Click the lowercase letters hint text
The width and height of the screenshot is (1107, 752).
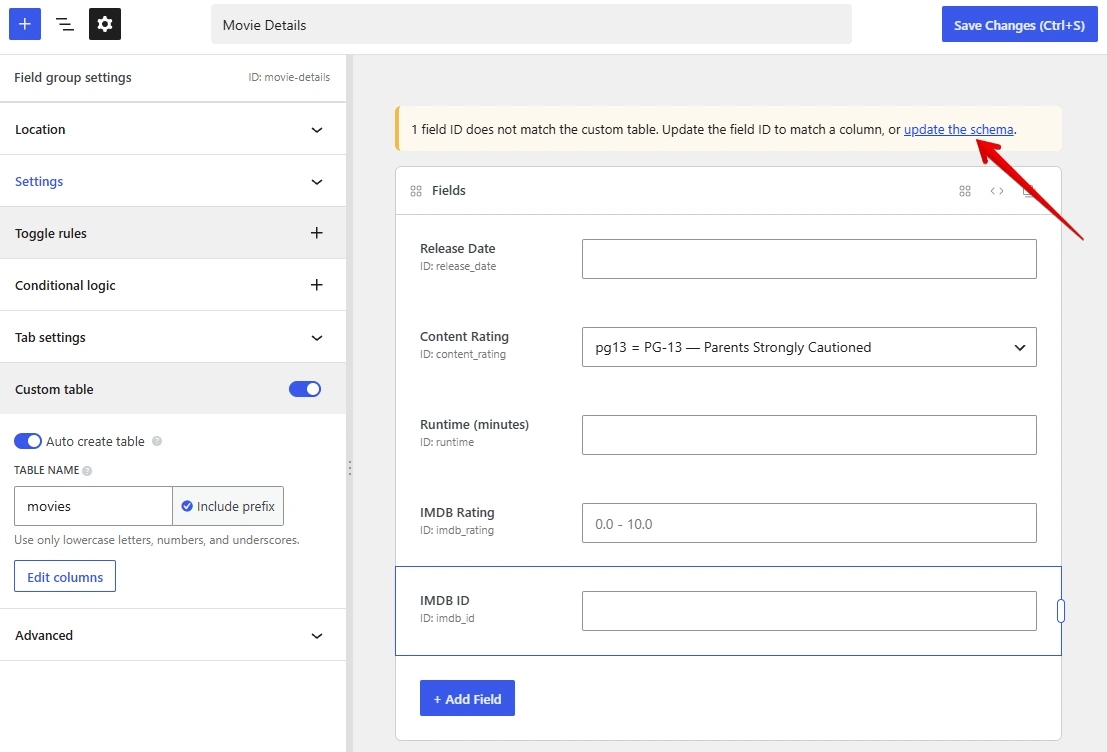click(x=157, y=540)
